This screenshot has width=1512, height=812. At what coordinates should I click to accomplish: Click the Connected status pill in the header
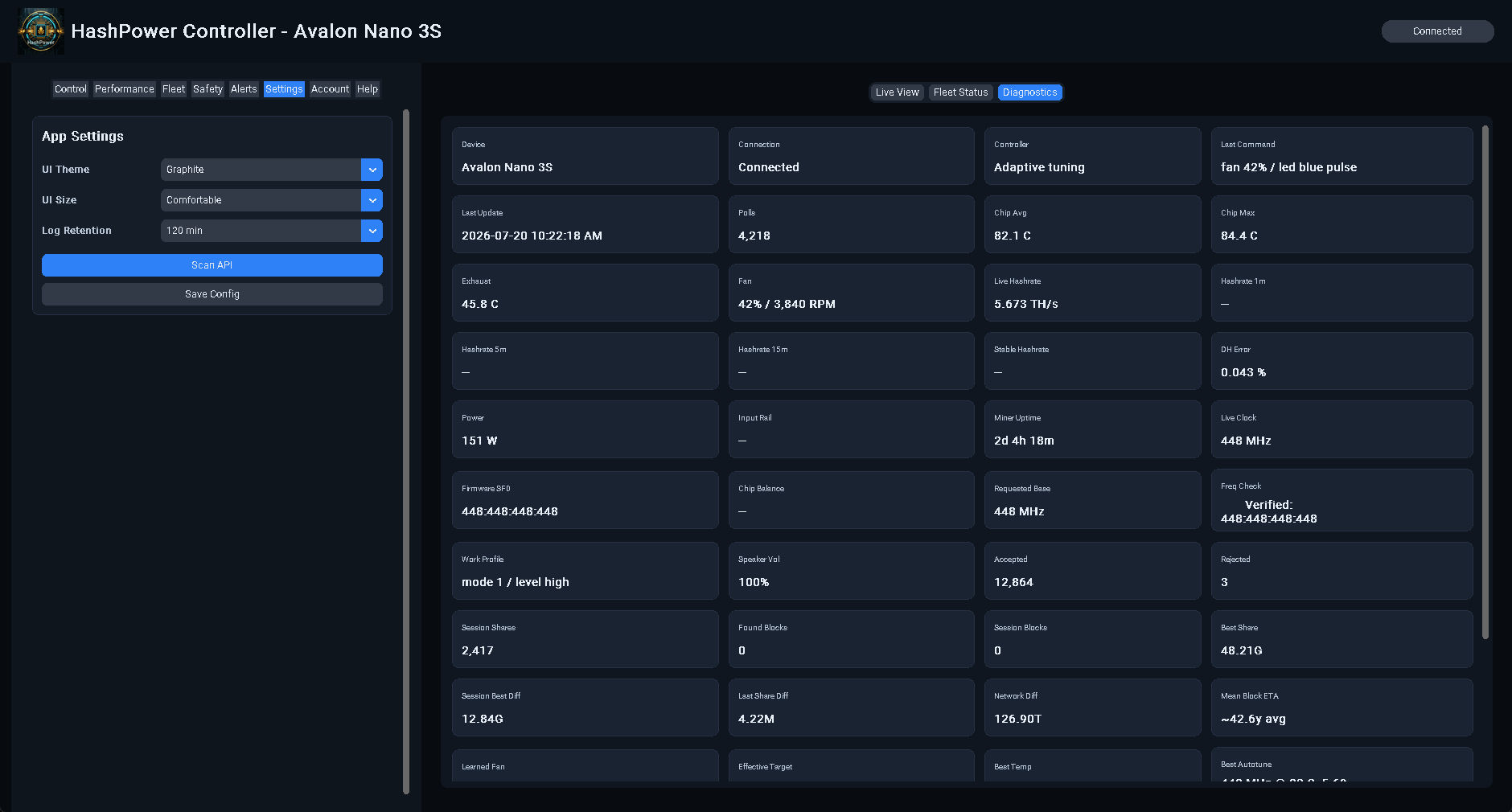[1437, 31]
